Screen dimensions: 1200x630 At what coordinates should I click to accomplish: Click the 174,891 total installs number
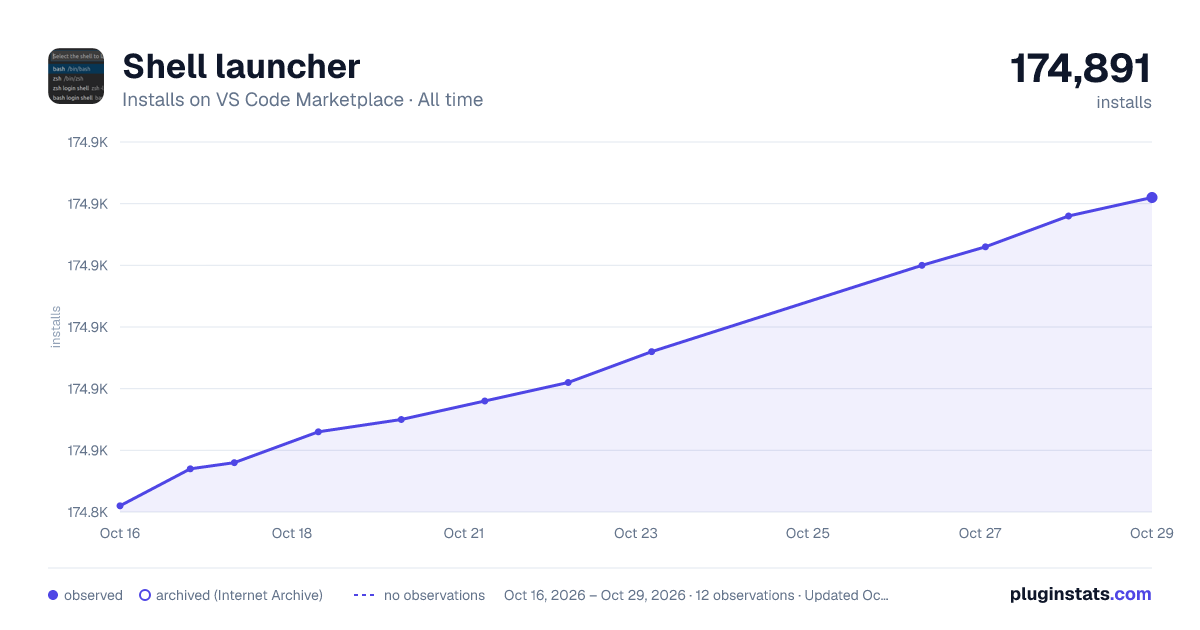1081,69
